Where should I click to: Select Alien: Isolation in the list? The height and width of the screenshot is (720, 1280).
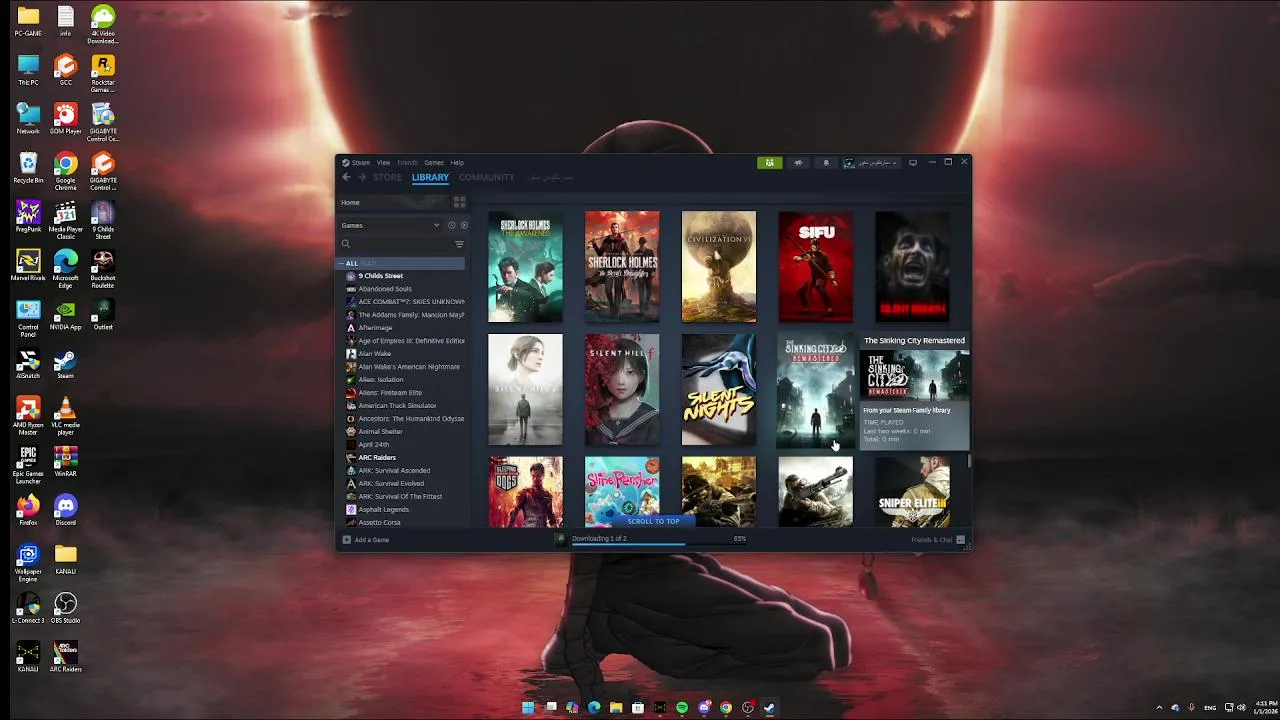pyautogui.click(x=381, y=379)
